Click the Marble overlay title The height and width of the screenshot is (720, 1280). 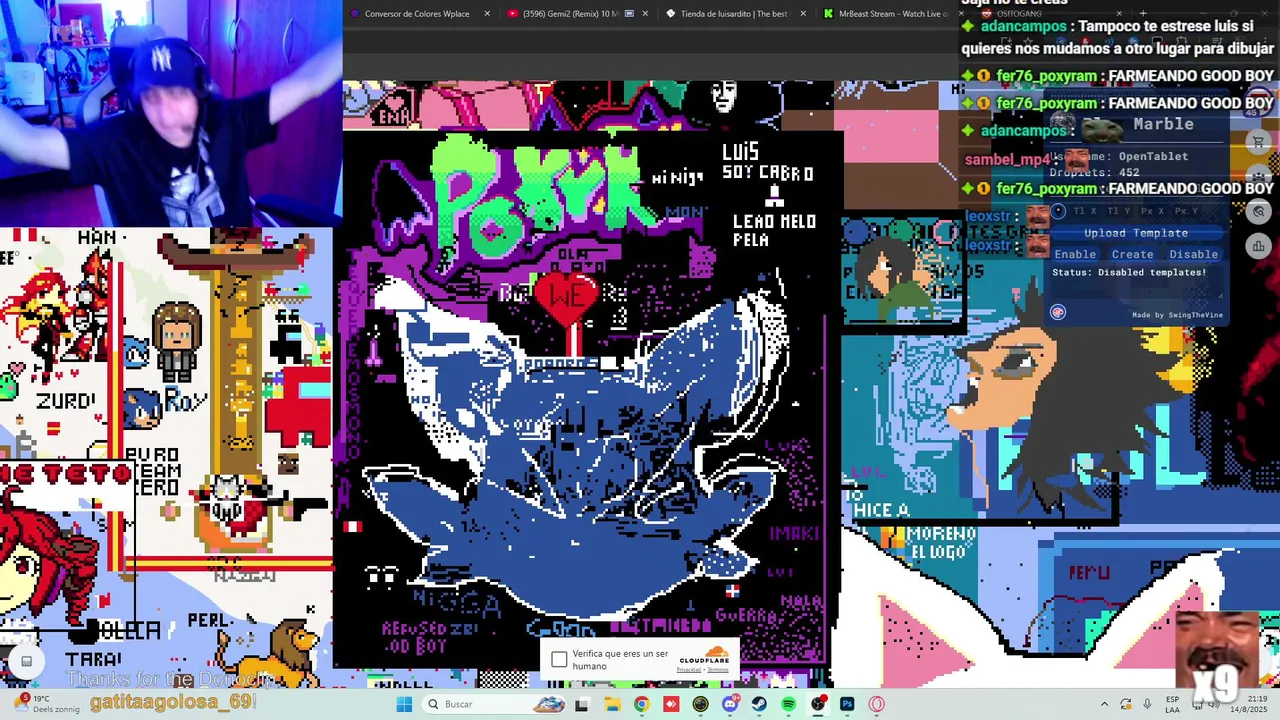click(1163, 124)
